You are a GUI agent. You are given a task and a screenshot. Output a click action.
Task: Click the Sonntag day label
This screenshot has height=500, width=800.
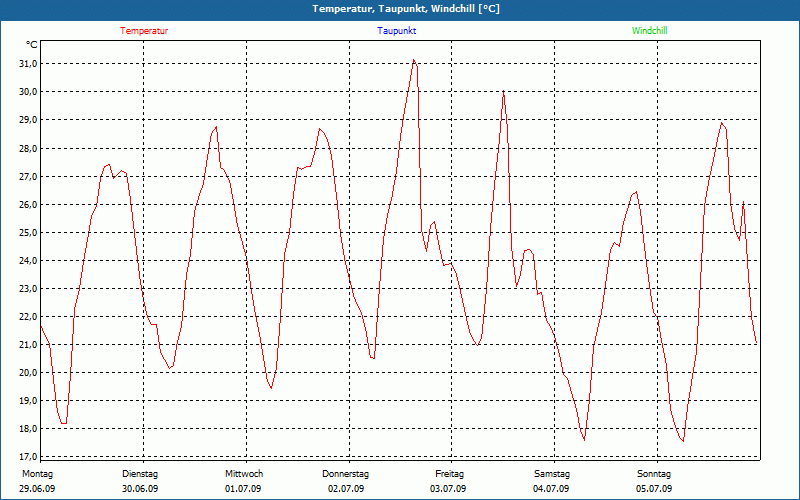pyautogui.click(x=654, y=474)
